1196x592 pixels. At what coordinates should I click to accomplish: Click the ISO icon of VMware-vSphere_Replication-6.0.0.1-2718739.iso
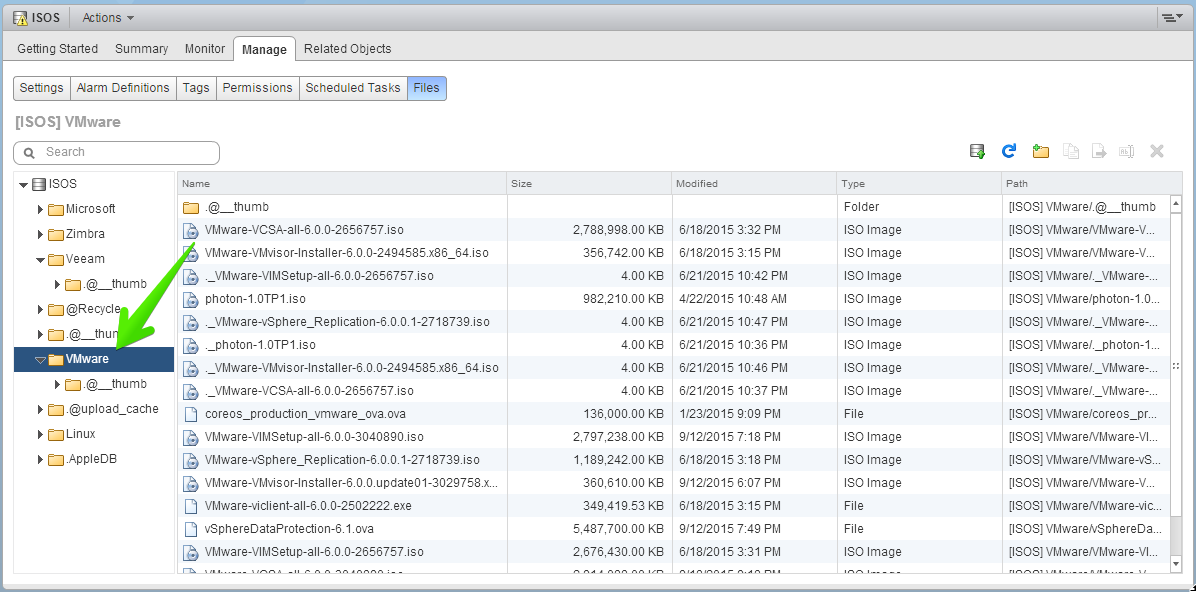pyautogui.click(x=191, y=460)
